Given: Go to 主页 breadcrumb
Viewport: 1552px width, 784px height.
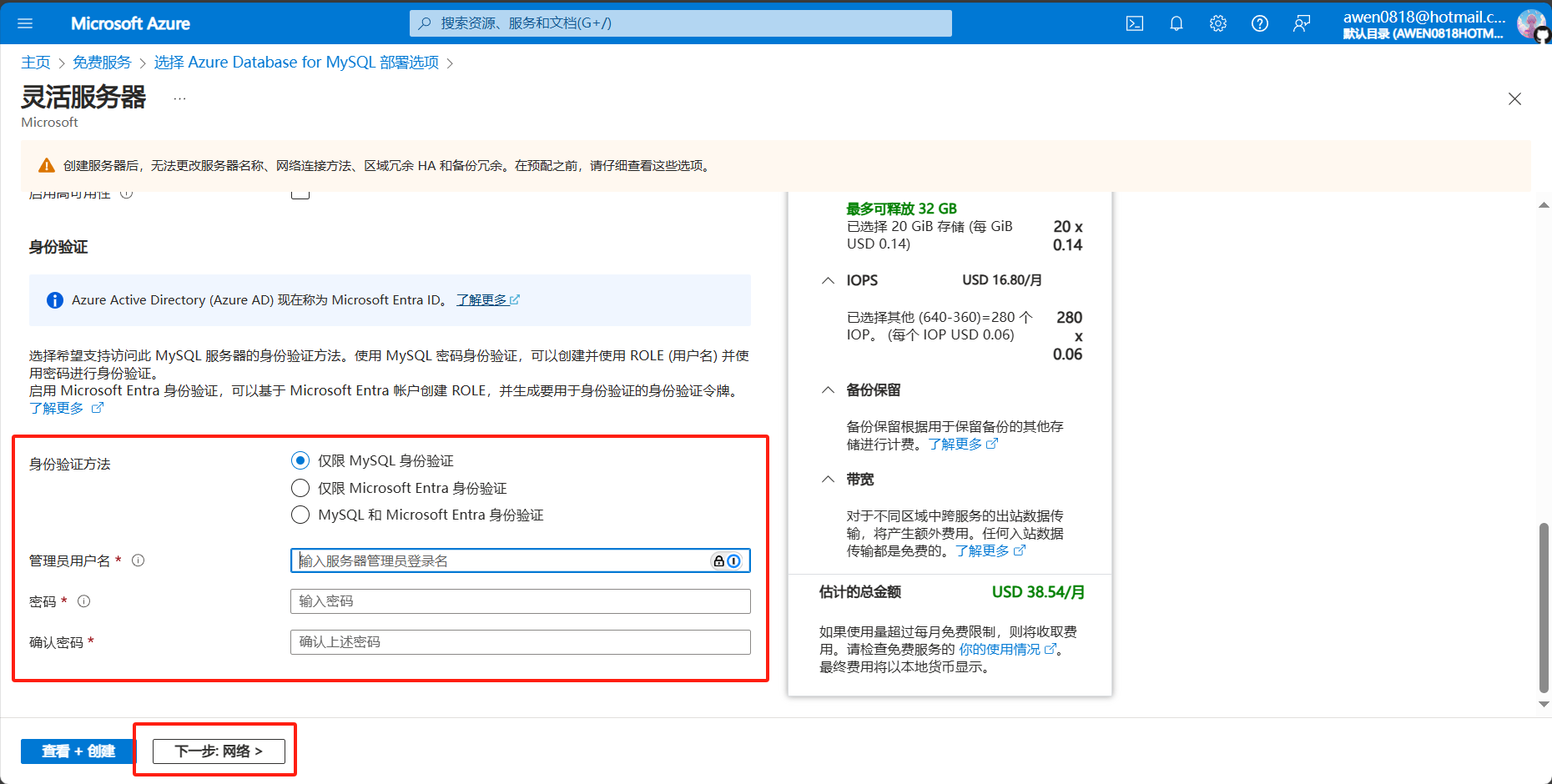Looking at the screenshot, I should [36, 63].
